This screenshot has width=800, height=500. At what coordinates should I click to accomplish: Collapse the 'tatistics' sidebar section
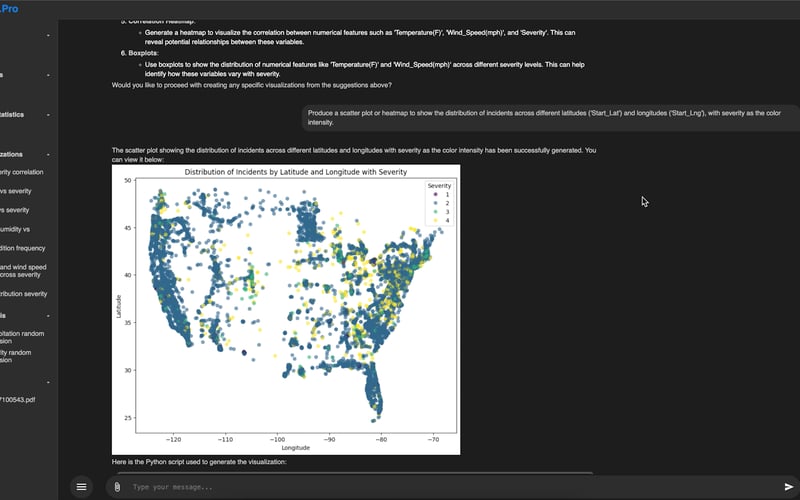point(48,115)
